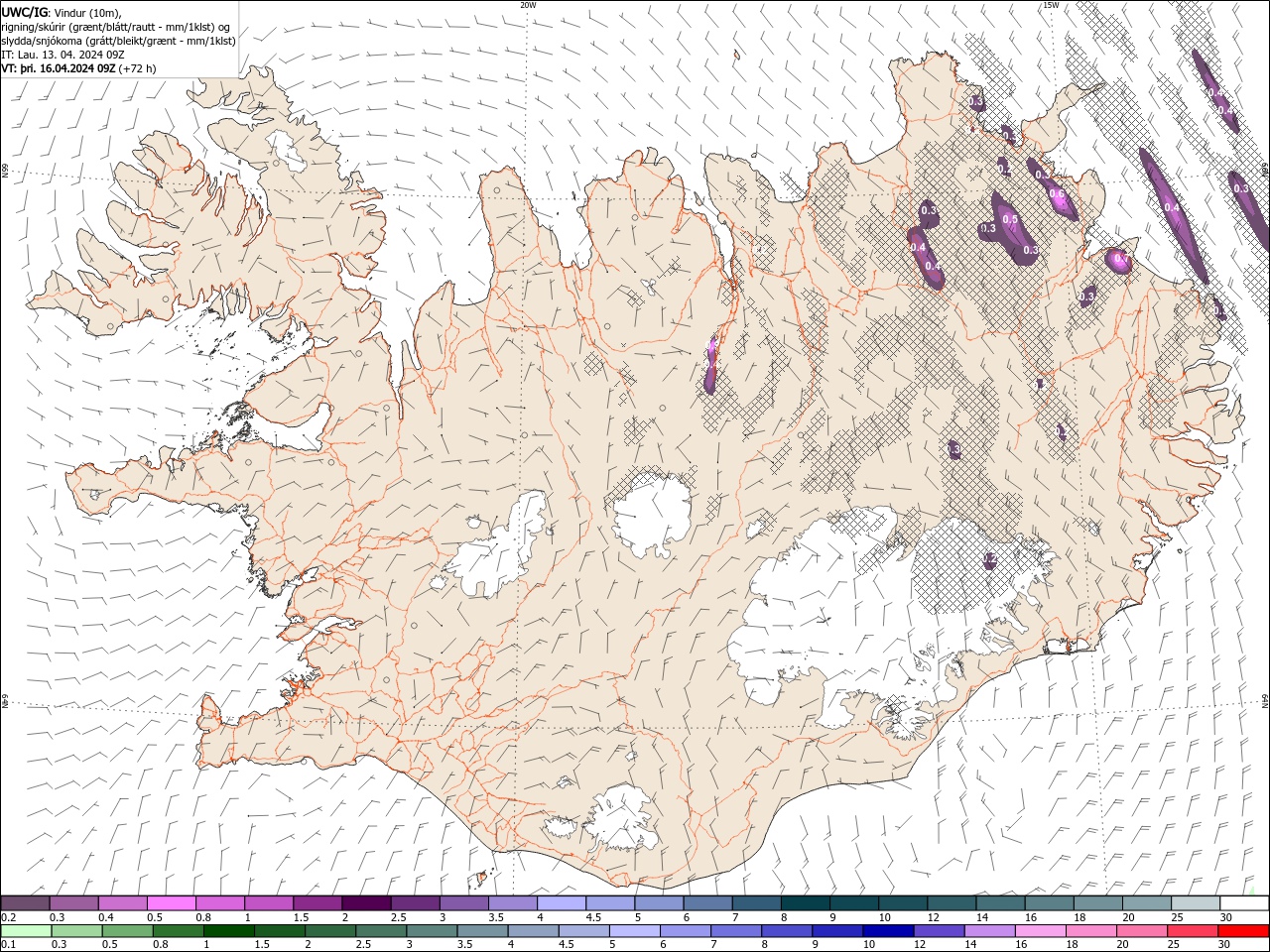The image size is (1270, 952).
Task: Pick the lower-row swatch between 16 and 18
Action: click(1040, 931)
